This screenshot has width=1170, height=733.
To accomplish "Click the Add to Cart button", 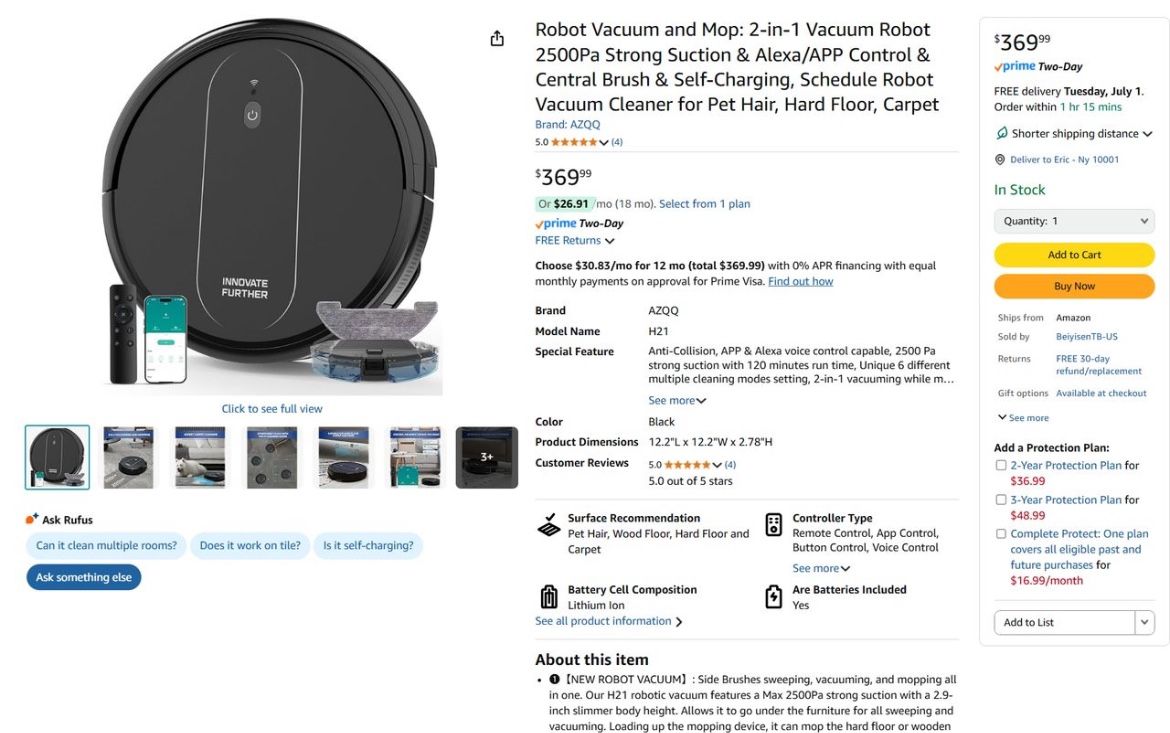I will point(1074,254).
